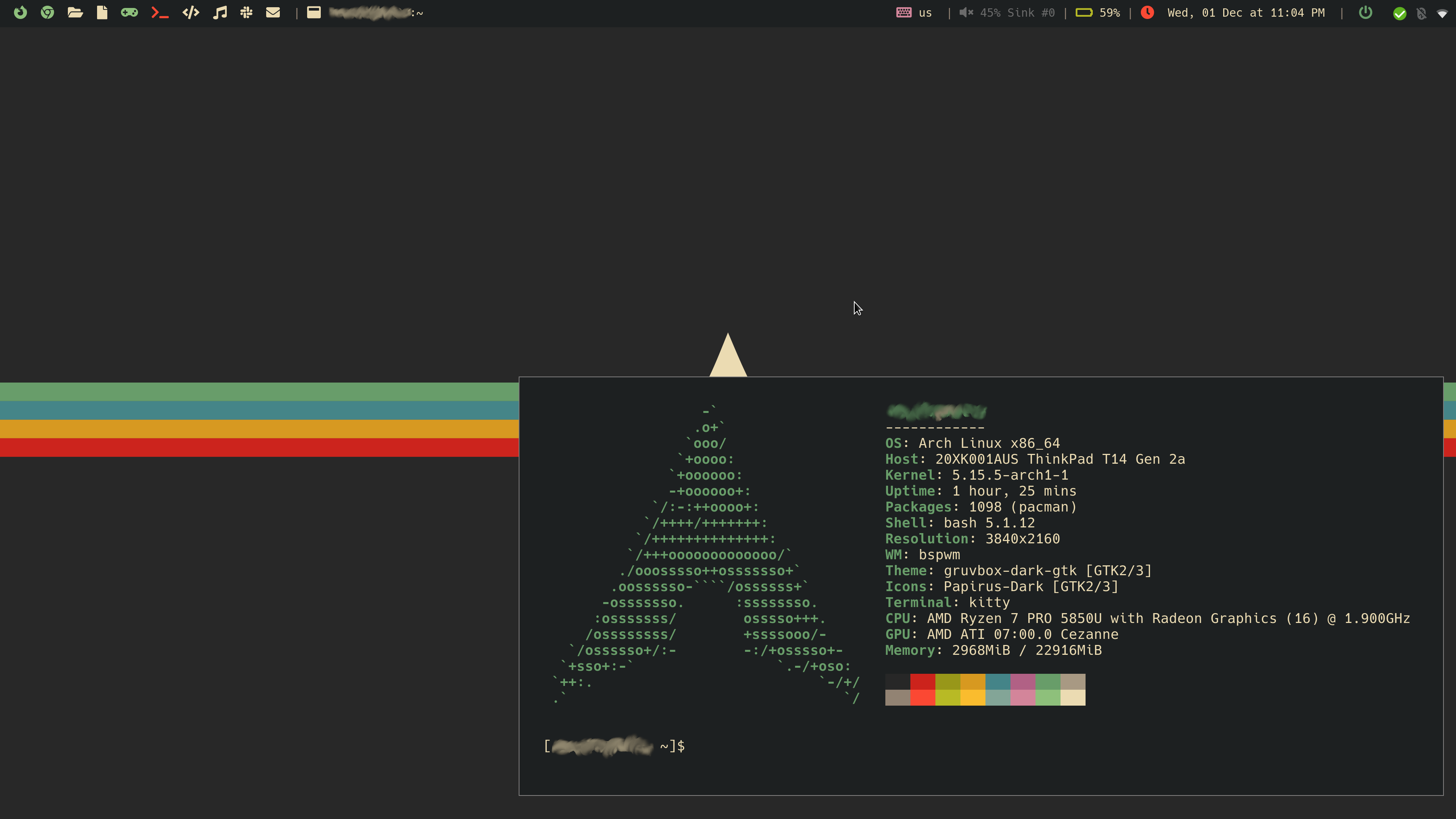The image size is (1456, 819).
Task: Open the Wi-Fi network tray icon
Action: coord(1442,14)
